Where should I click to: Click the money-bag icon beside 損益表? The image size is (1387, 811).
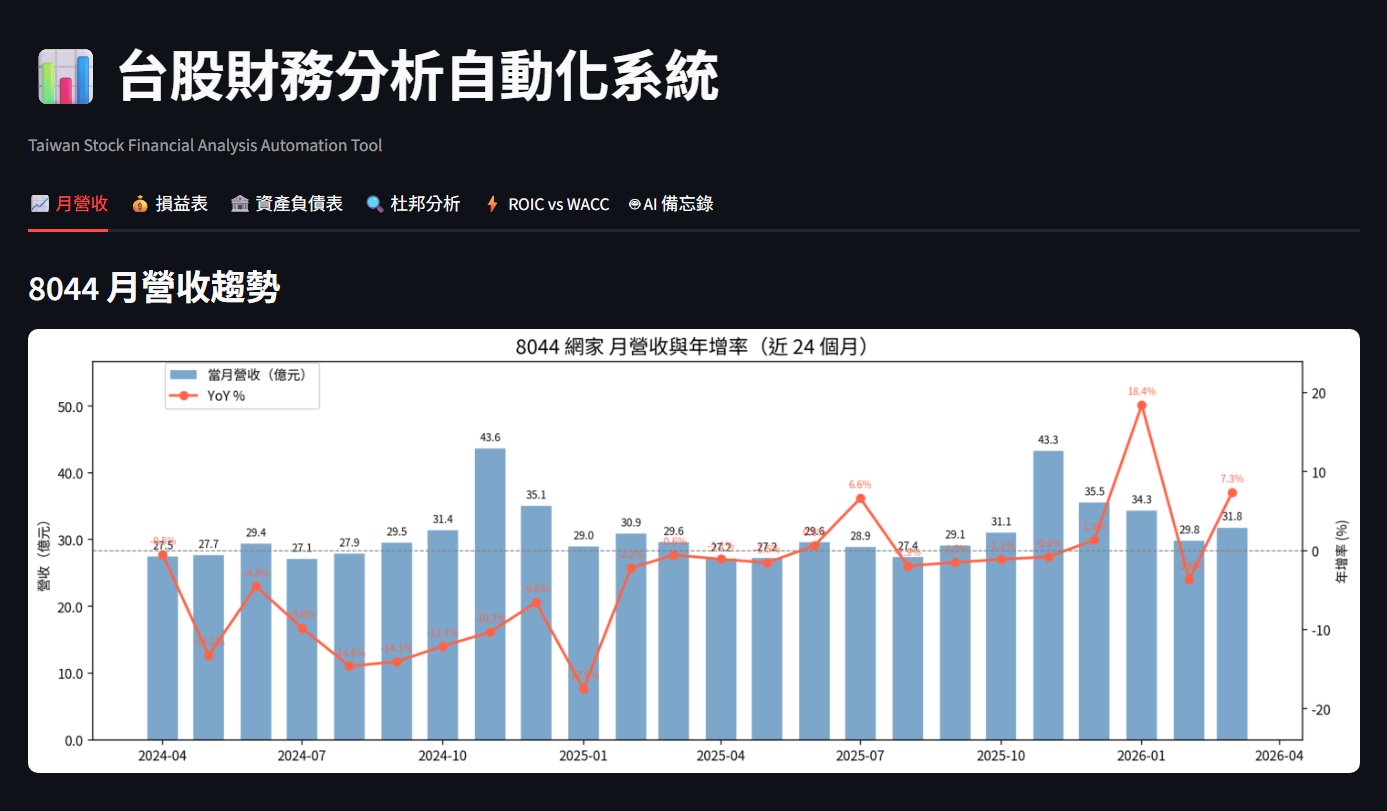click(141, 203)
